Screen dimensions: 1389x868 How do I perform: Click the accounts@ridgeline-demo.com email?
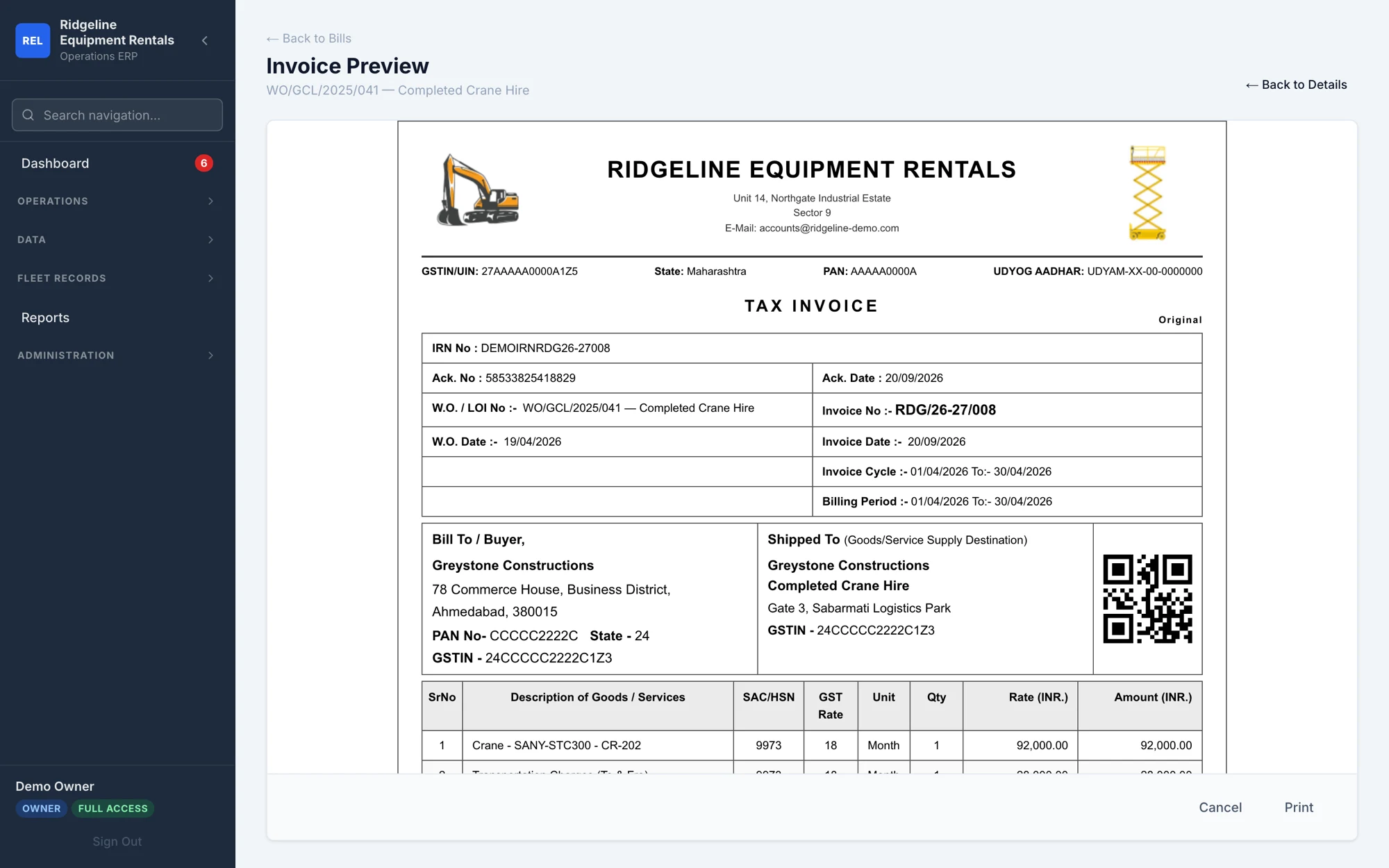click(x=829, y=228)
